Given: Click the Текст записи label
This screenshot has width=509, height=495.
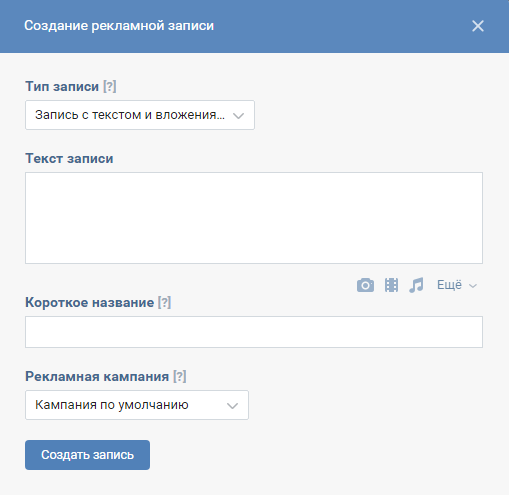Looking at the screenshot, I should click(69, 159).
